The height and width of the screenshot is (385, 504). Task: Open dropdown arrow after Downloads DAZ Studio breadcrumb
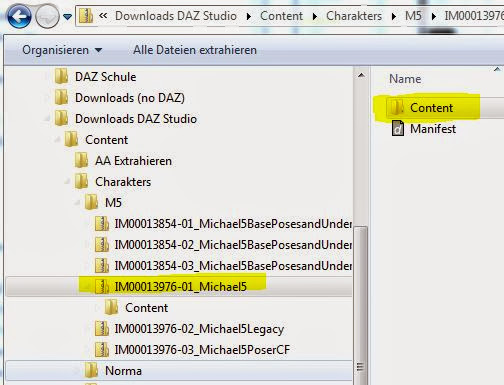248,16
